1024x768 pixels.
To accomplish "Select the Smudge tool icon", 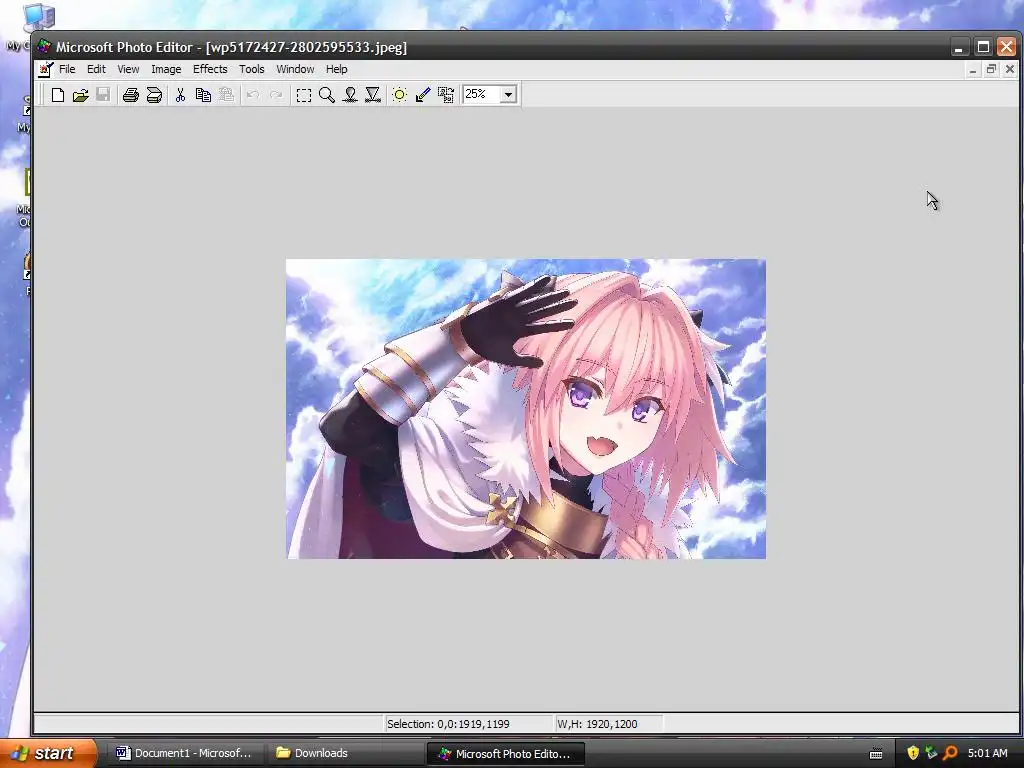I will (350, 95).
